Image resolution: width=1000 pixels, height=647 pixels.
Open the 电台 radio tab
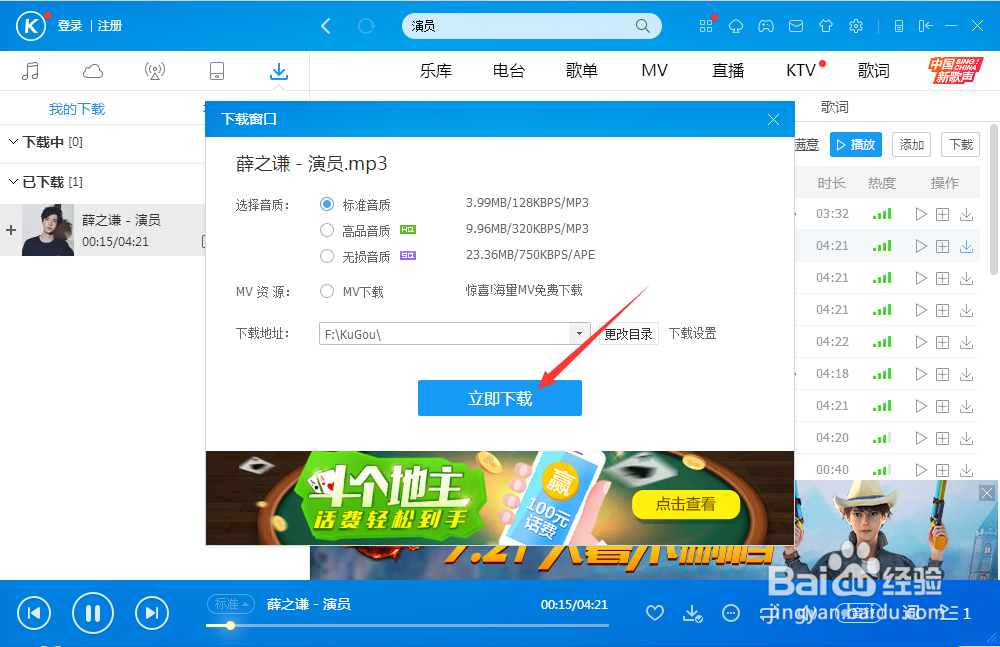pyautogui.click(x=508, y=70)
